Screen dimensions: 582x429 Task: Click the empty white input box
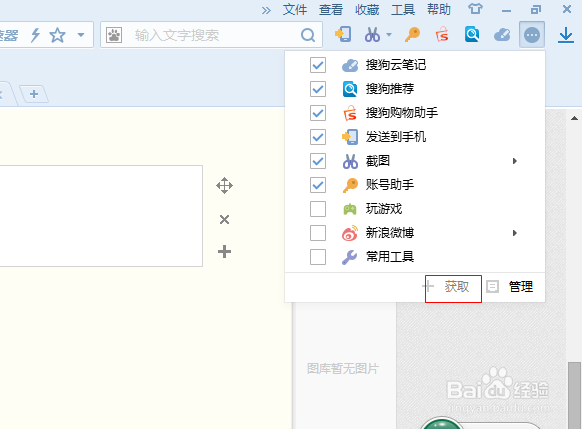tap(101, 216)
